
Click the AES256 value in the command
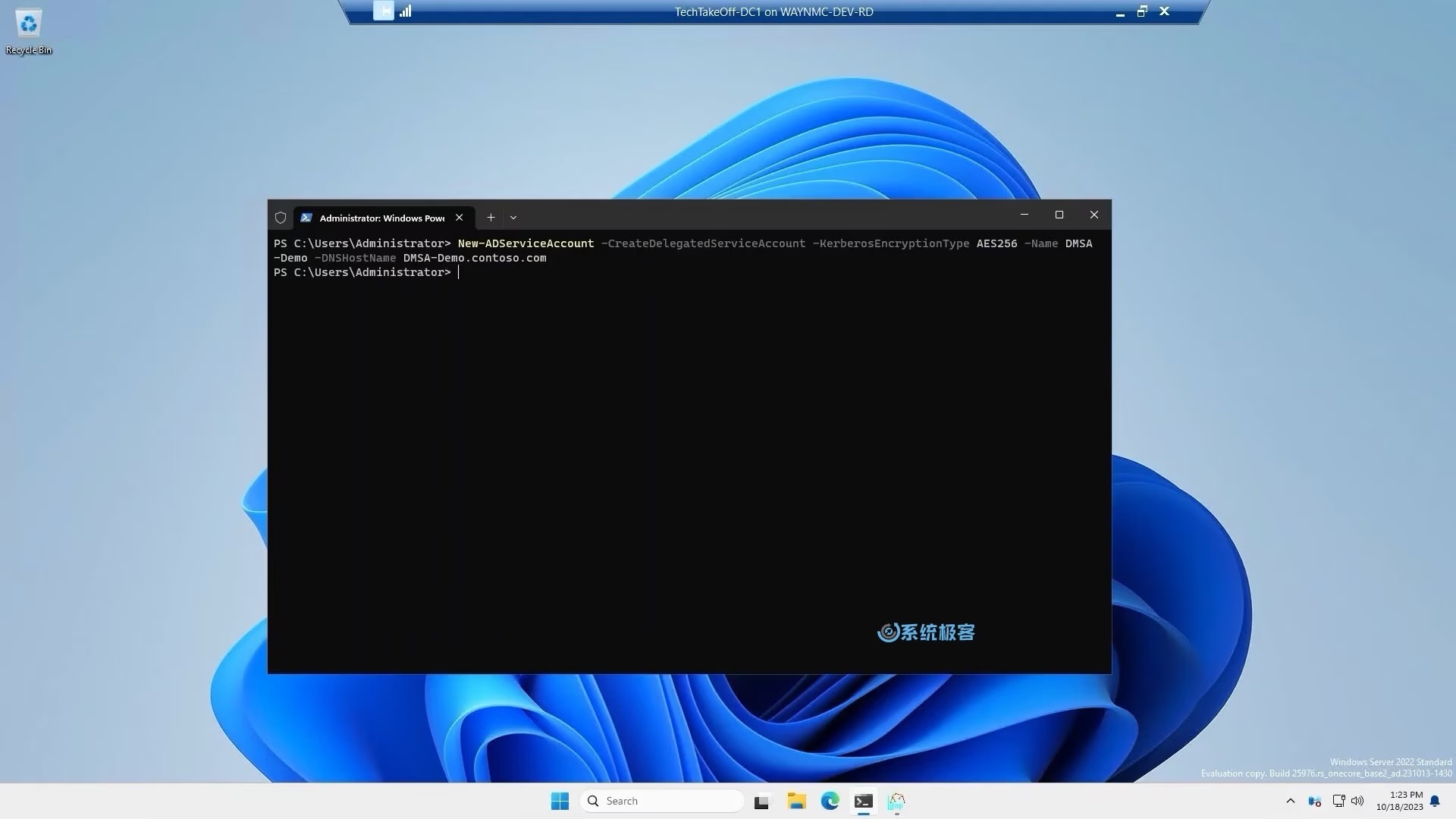[x=996, y=243]
